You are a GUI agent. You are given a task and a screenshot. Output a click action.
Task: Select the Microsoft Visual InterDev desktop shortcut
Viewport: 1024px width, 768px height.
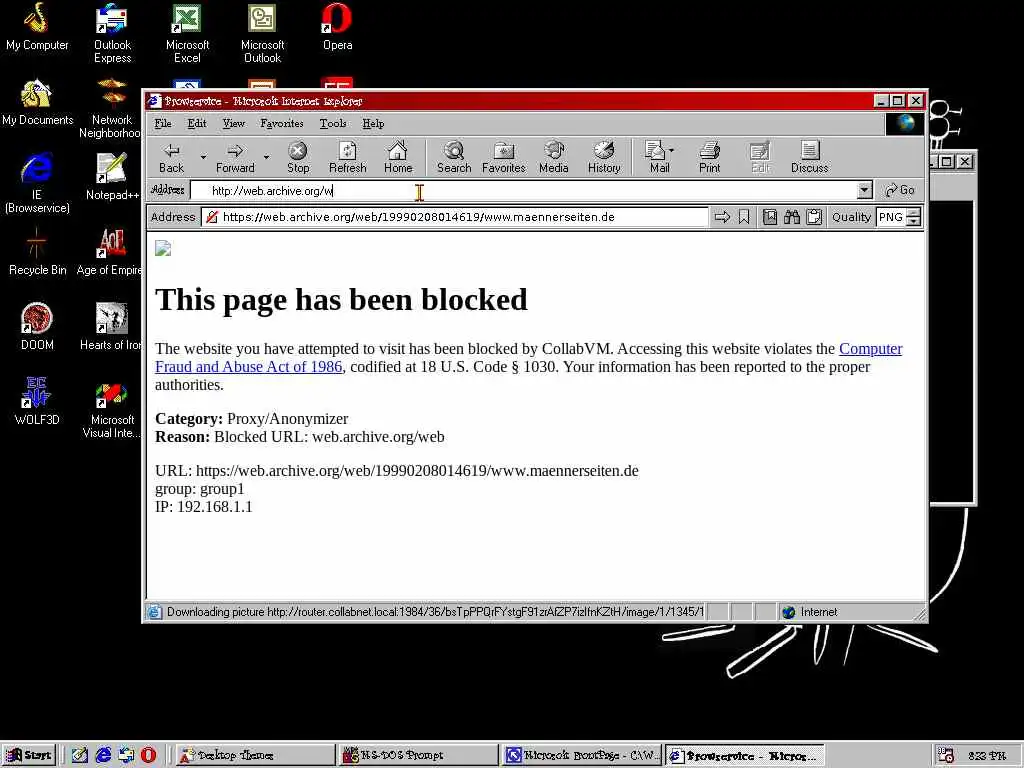(x=111, y=408)
